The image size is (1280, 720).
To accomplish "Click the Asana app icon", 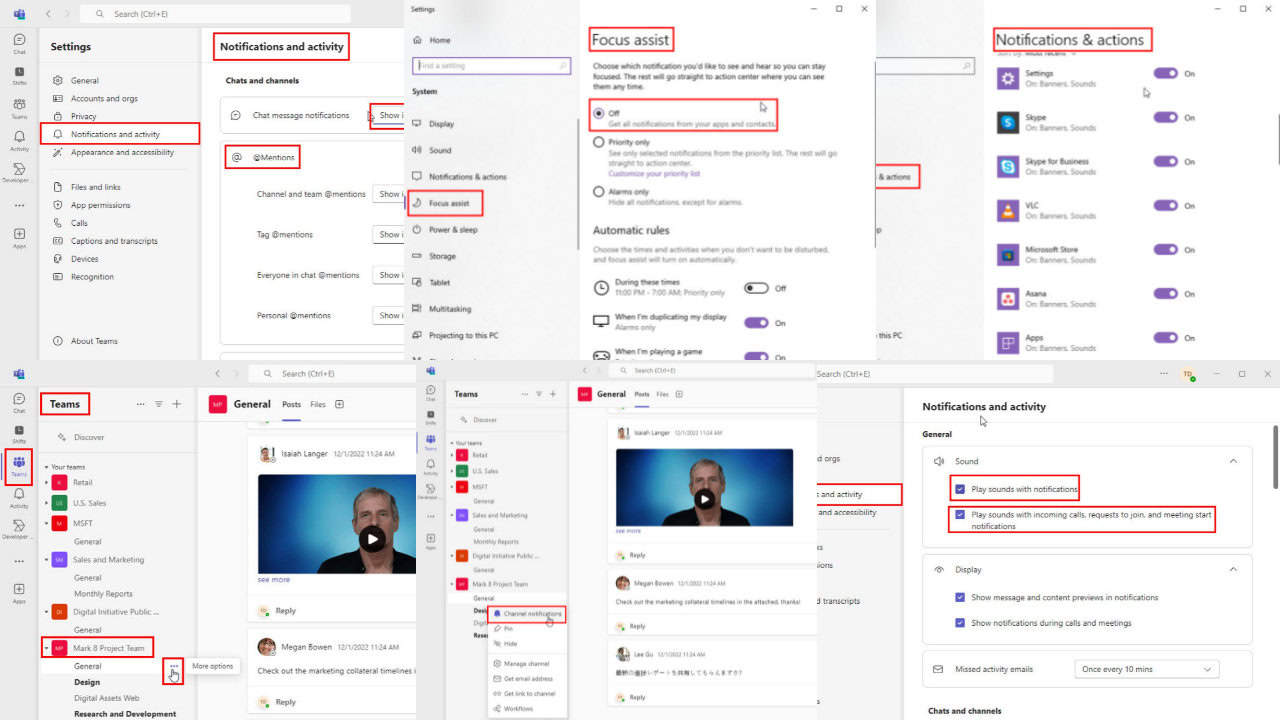I will (1008, 298).
